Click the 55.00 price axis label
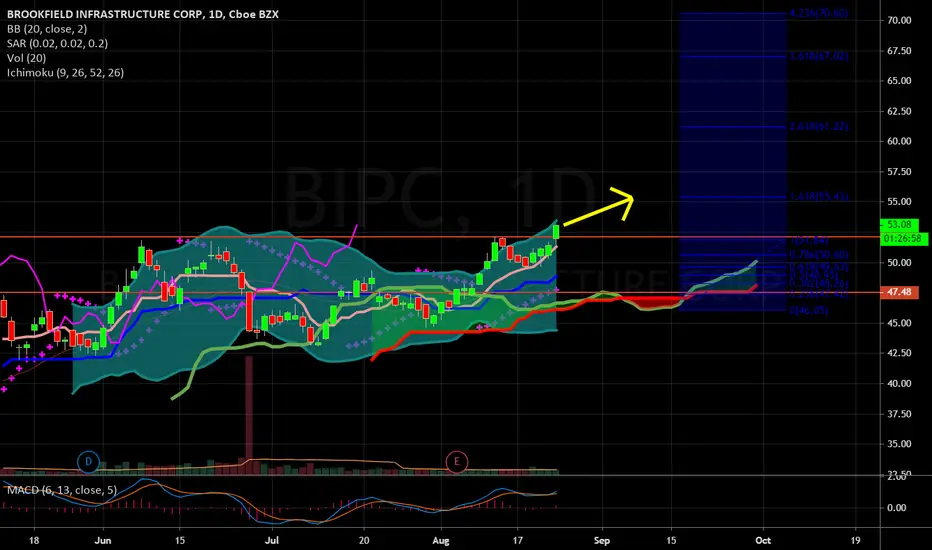This screenshot has width=932, height=550. (x=899, y=202)
